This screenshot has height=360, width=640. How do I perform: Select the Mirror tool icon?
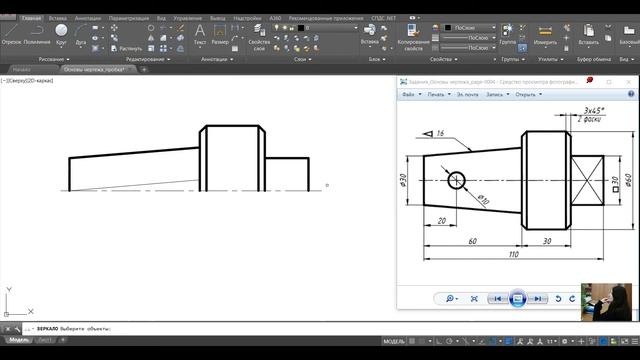[151, 38]
